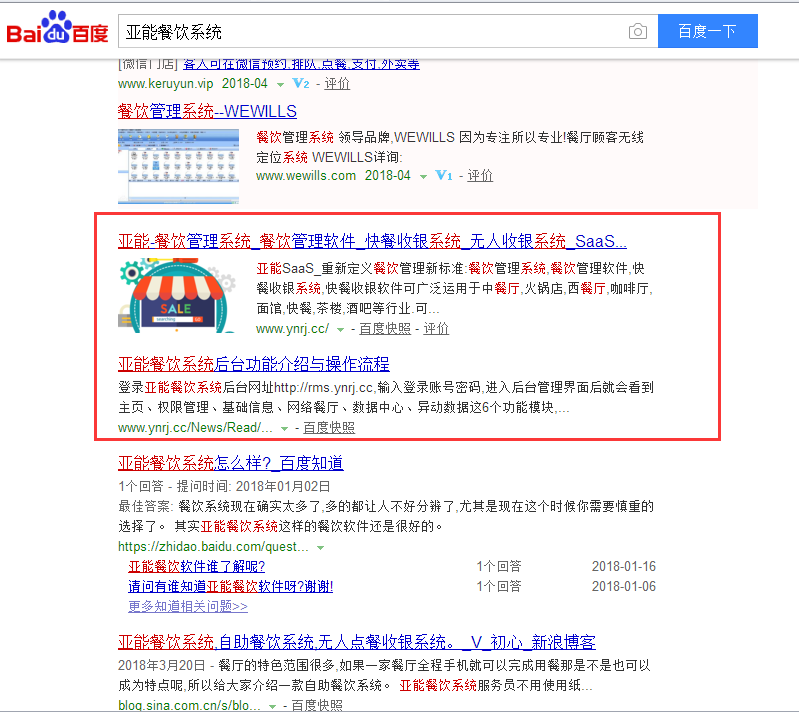
Task: Open 亚能餐饮系统怎么样?_百度知道 result
Action: (x=230, y=463)
